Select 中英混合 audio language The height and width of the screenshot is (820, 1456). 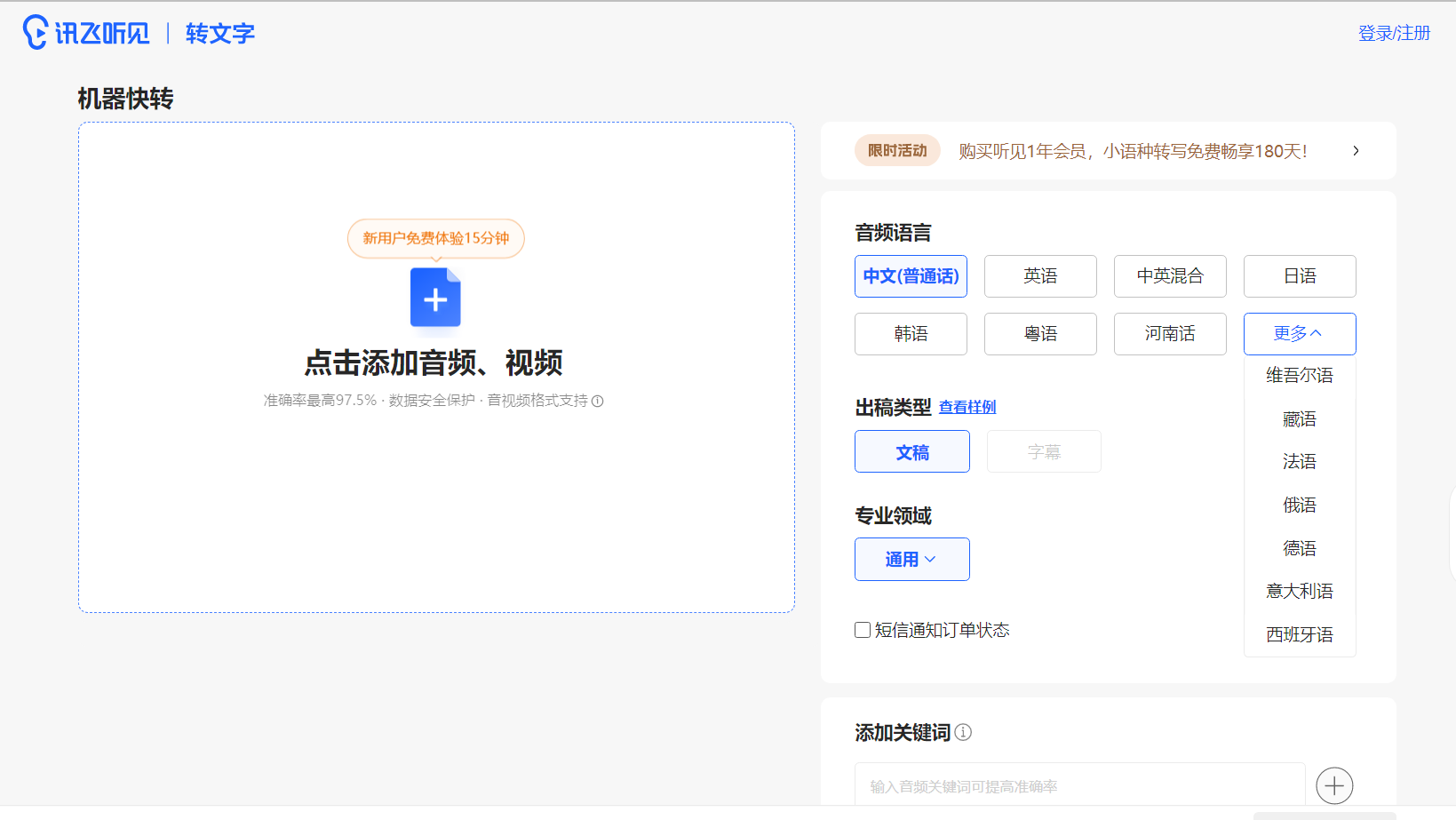pyautogui.click(x=1170, y=276)
